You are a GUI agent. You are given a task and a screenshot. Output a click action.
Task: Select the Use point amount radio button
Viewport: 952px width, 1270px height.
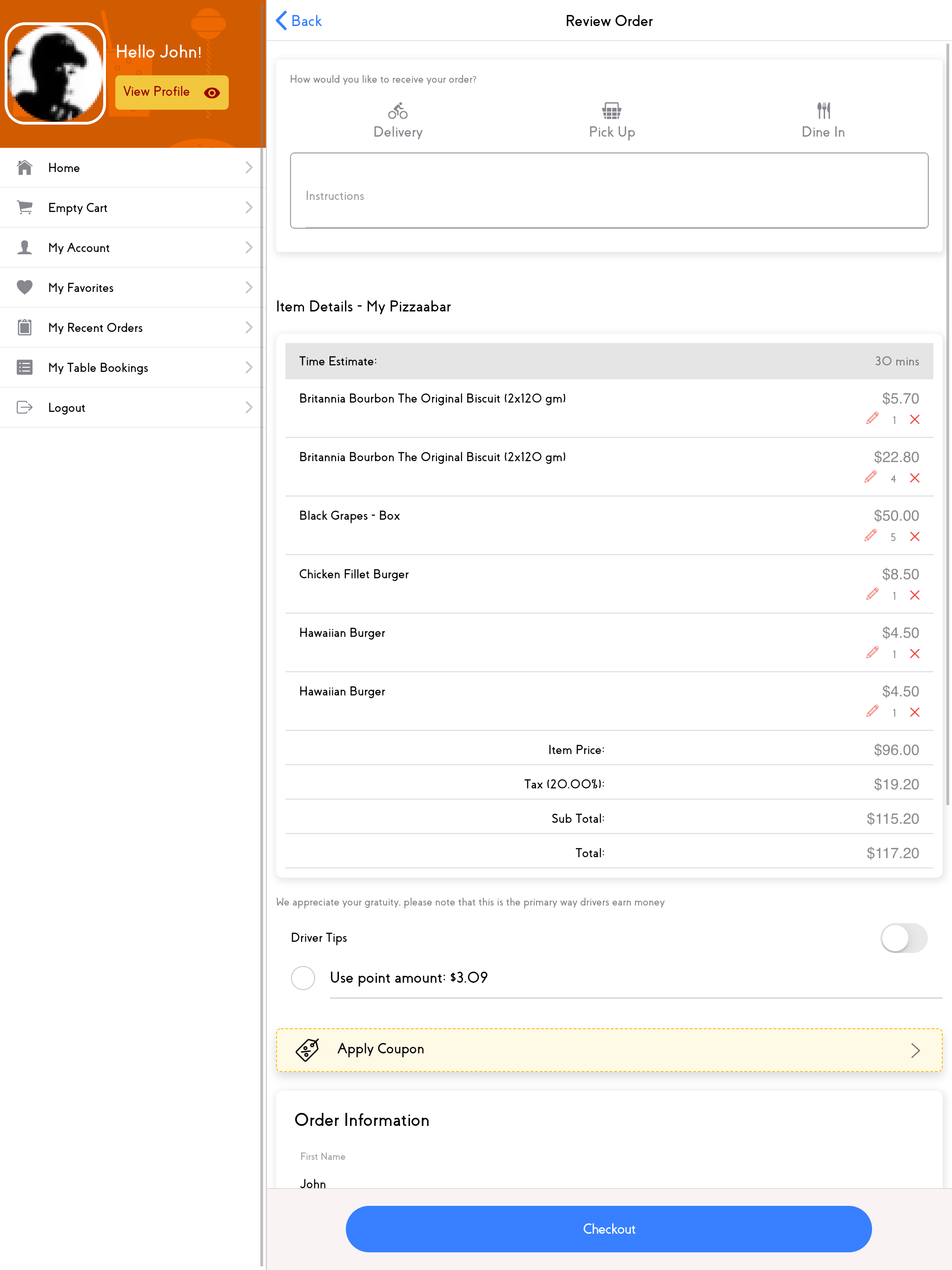[x=303, y=978]
